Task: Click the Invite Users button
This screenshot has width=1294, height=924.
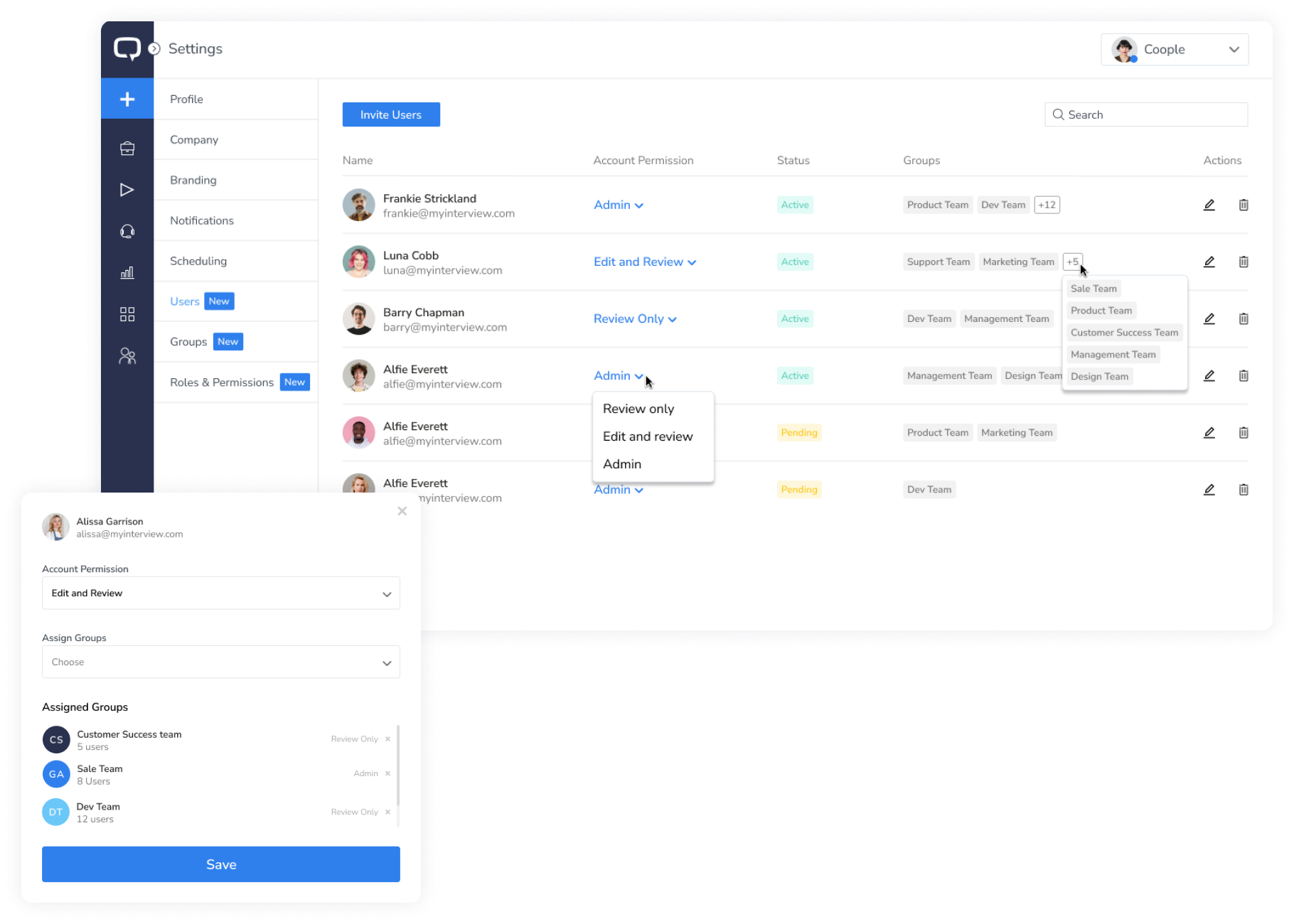Action: click(391, 115)
